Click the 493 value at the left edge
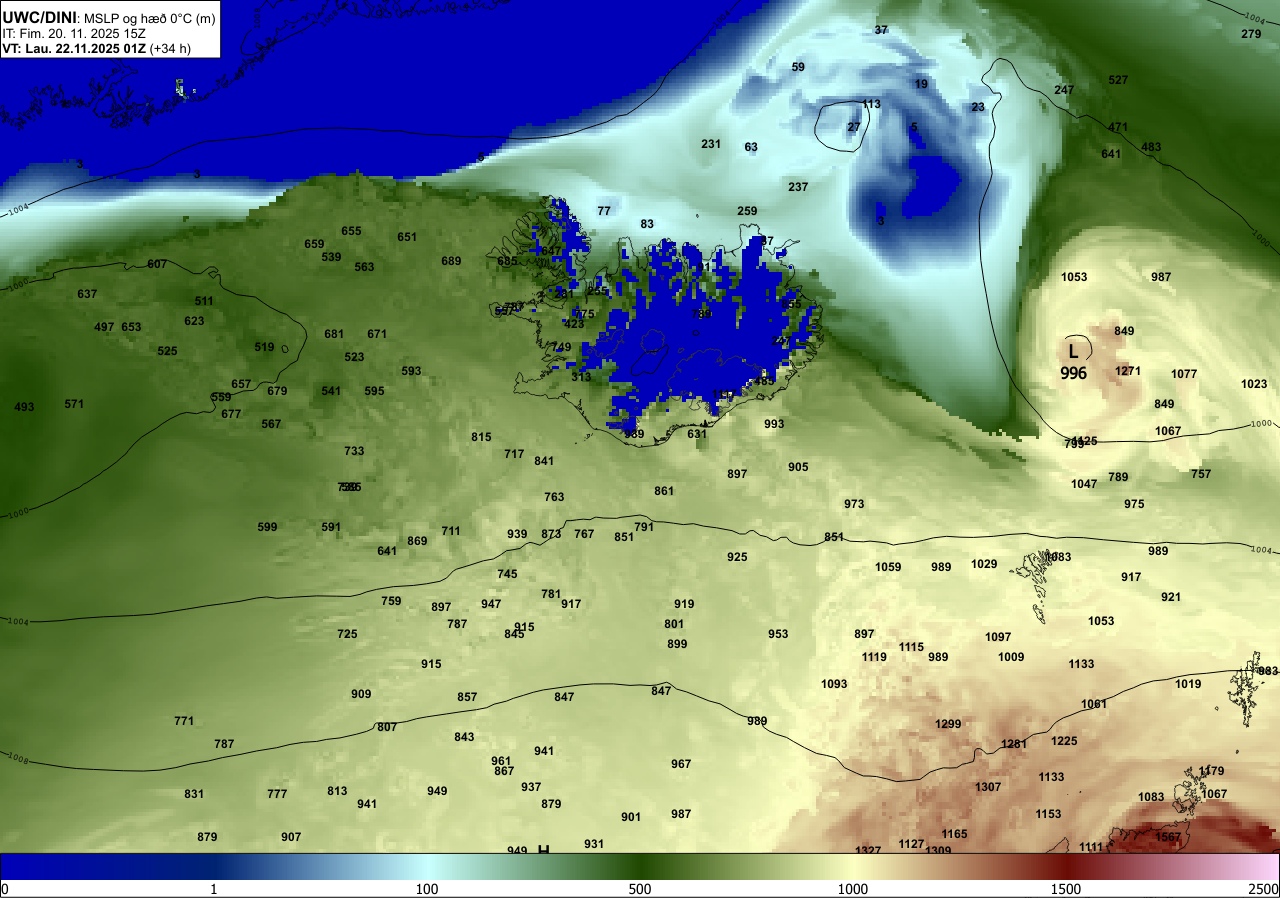Screen dimensions: 1280x898 click(24, 407)
